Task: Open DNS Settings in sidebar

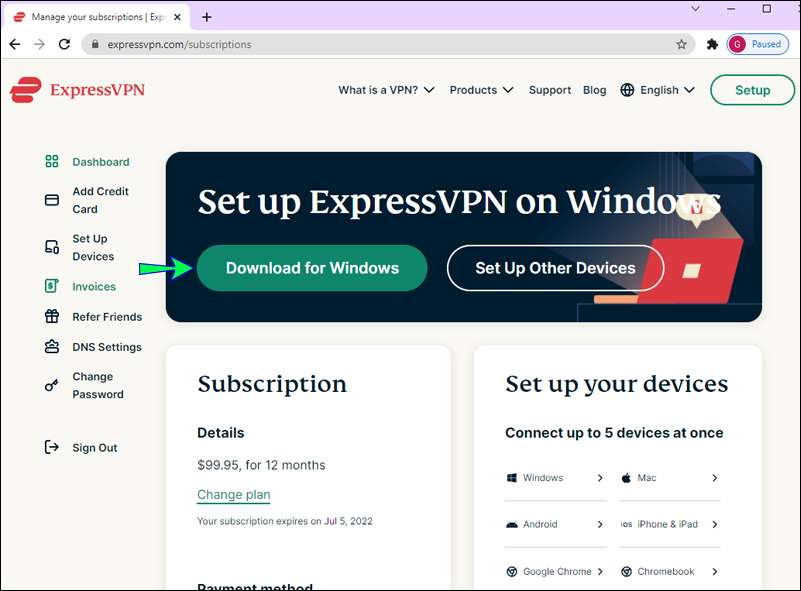Action: click(x=107, y=347)
